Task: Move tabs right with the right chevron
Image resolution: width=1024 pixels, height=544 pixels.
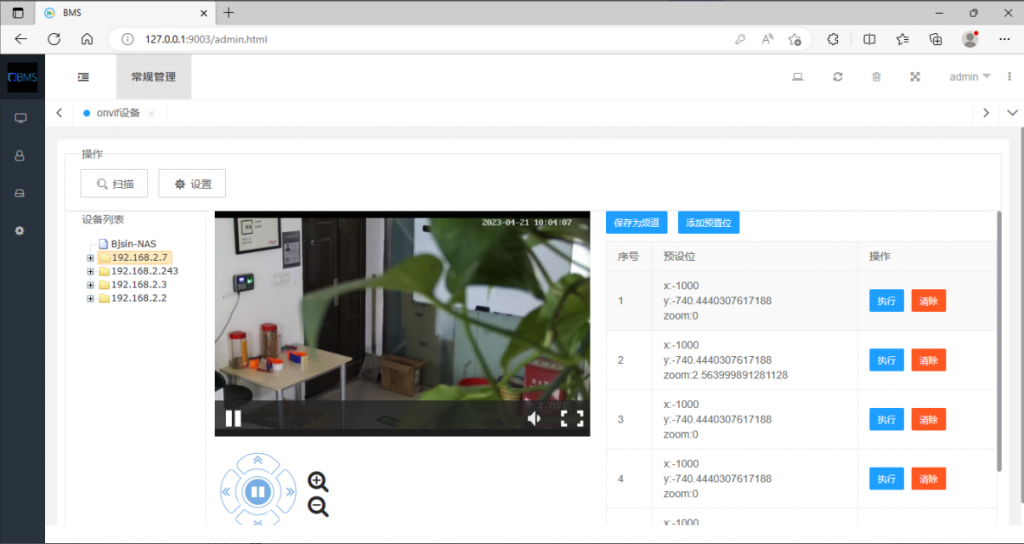Action: point(985,113)
